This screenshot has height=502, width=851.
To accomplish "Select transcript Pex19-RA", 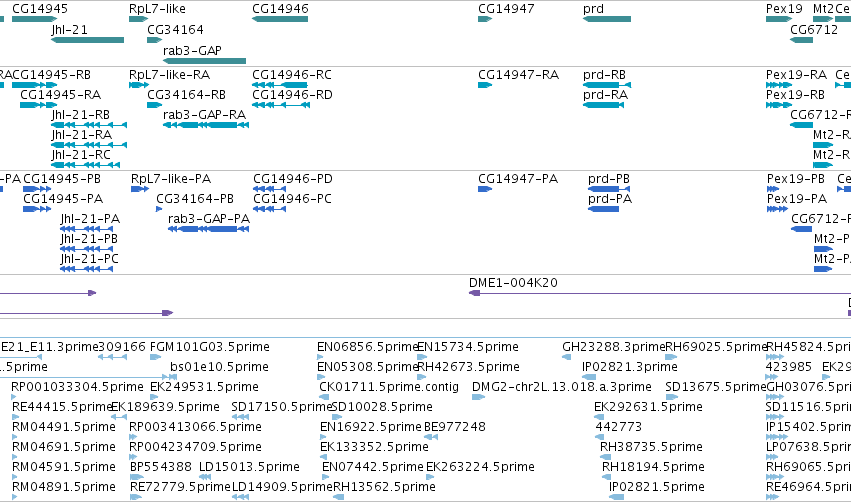I will [779, 85].
